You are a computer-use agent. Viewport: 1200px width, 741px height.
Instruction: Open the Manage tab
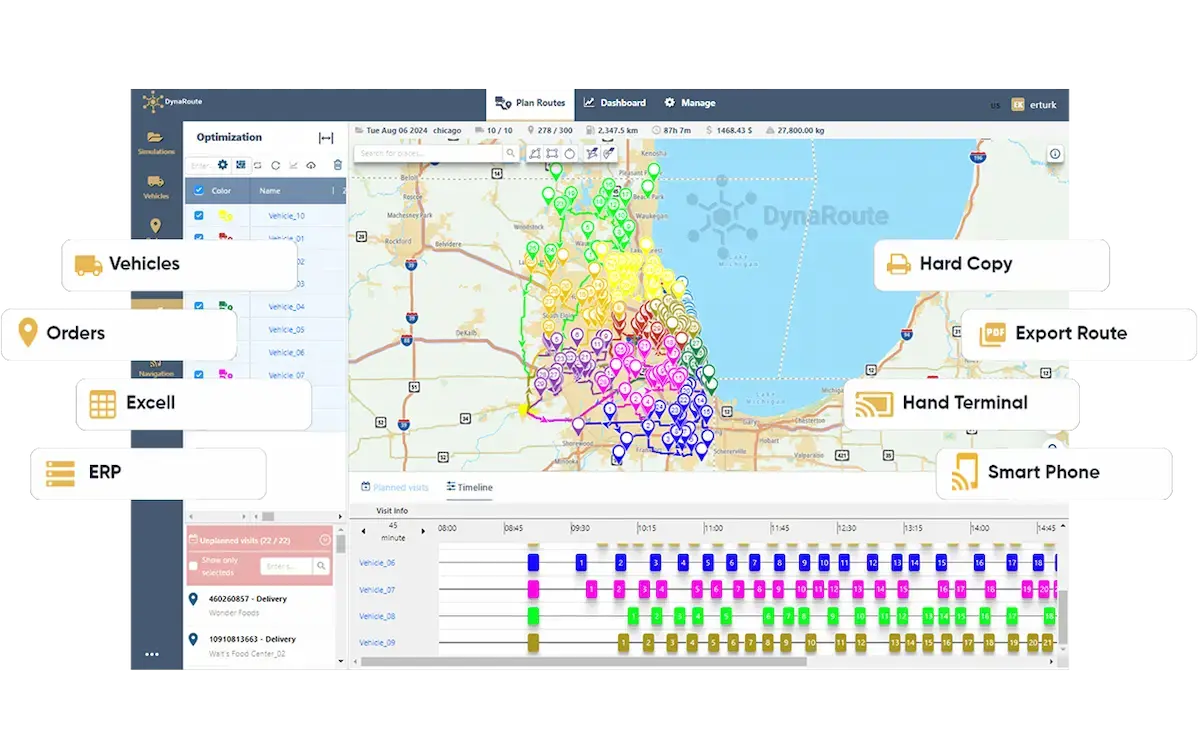690,103
